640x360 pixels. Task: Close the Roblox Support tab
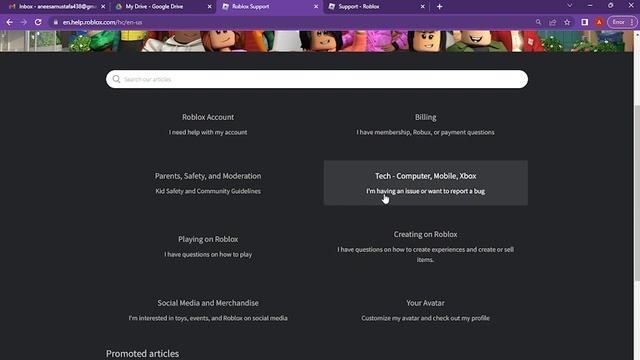pos(316,7)
